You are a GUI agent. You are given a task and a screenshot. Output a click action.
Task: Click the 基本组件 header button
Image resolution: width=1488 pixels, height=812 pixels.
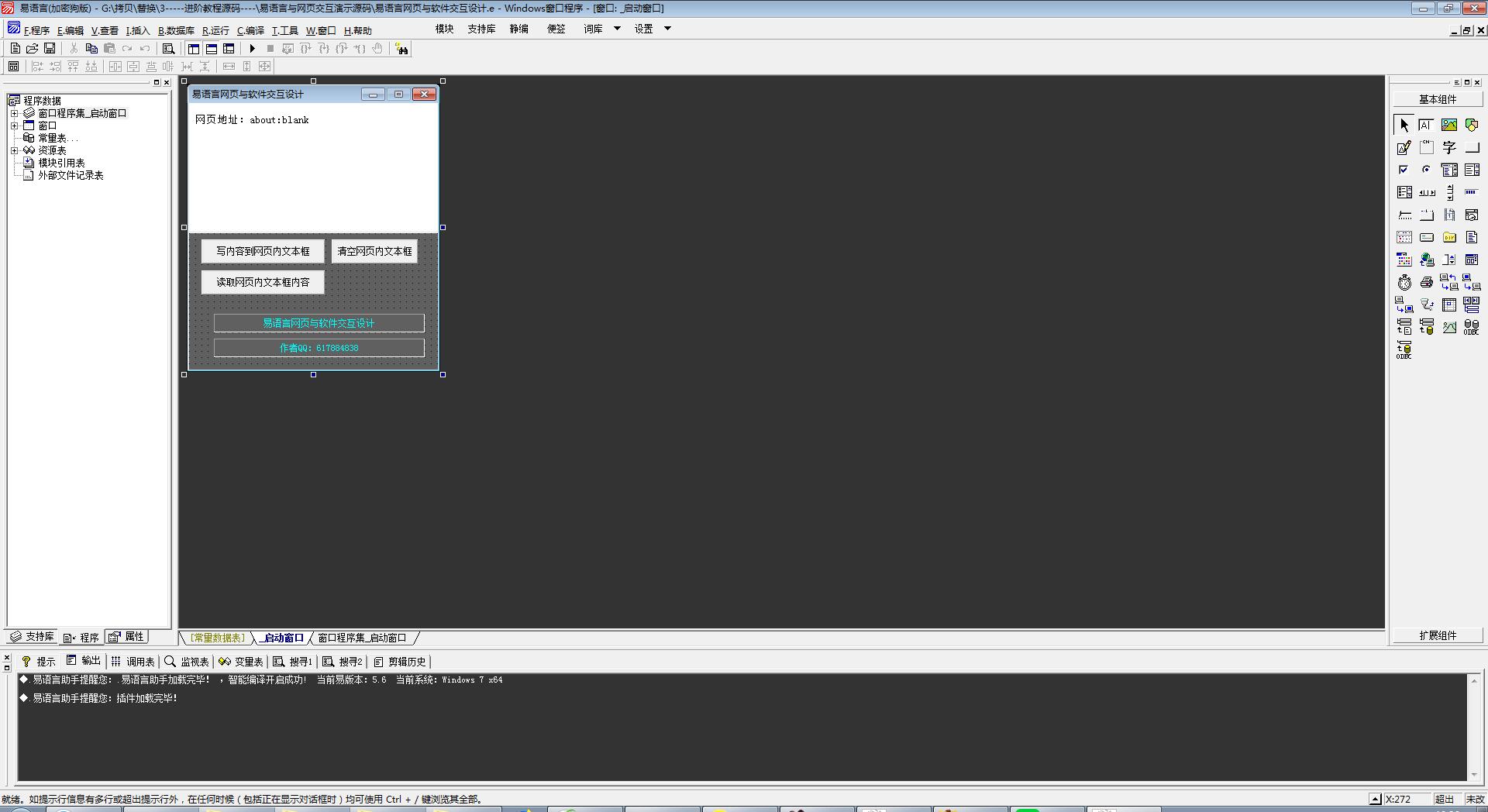point(1438,99)
